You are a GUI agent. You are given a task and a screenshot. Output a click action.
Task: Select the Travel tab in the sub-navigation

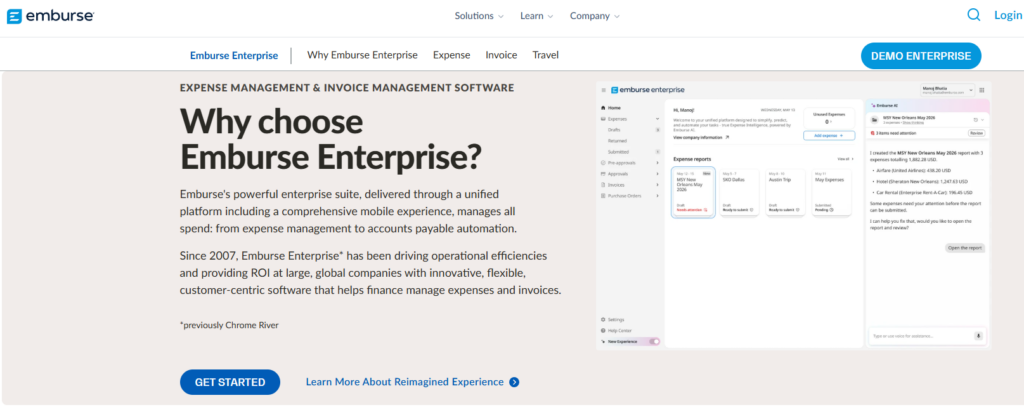tap(545, 55)
